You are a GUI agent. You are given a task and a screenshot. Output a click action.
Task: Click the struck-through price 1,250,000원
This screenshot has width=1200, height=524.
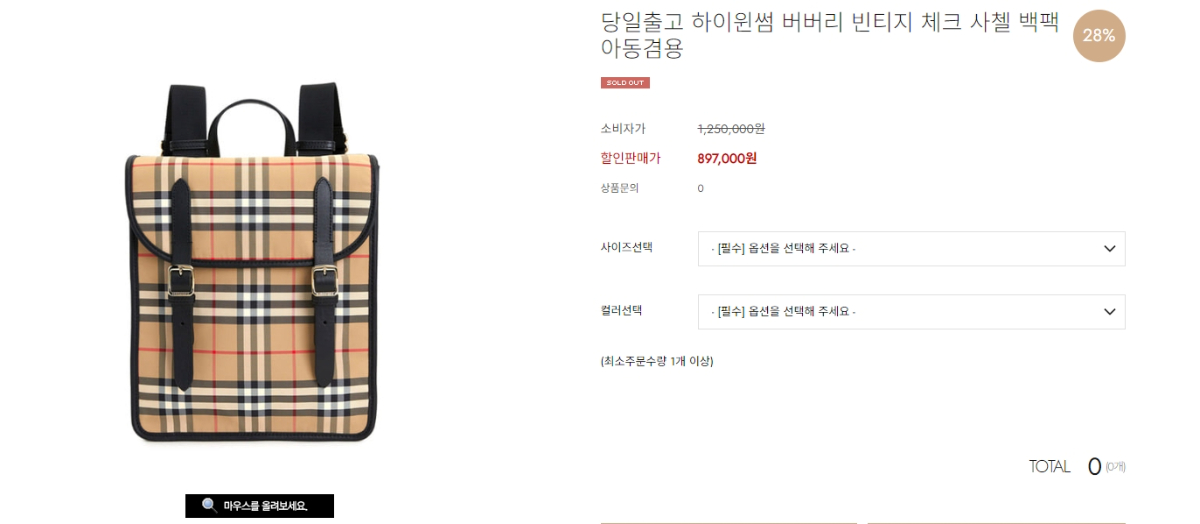point(731,129)
